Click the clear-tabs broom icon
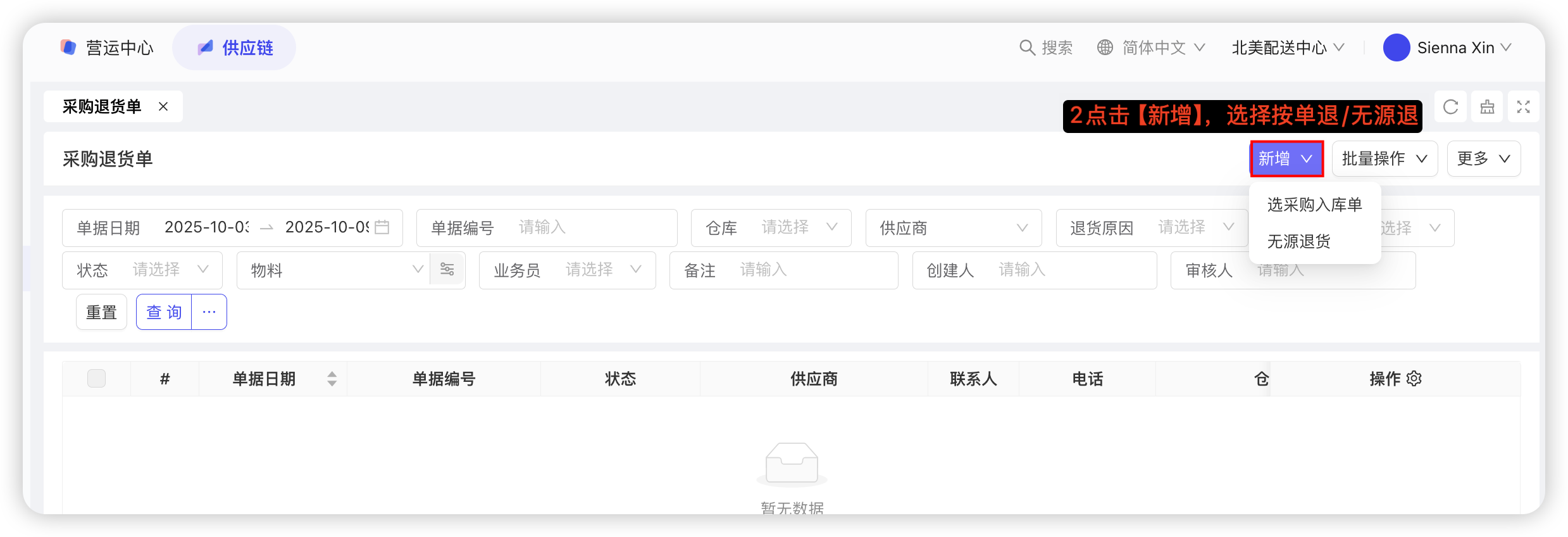This screenshot has width=1568, height=537. pyautogui.click(x=1487, y=107)
